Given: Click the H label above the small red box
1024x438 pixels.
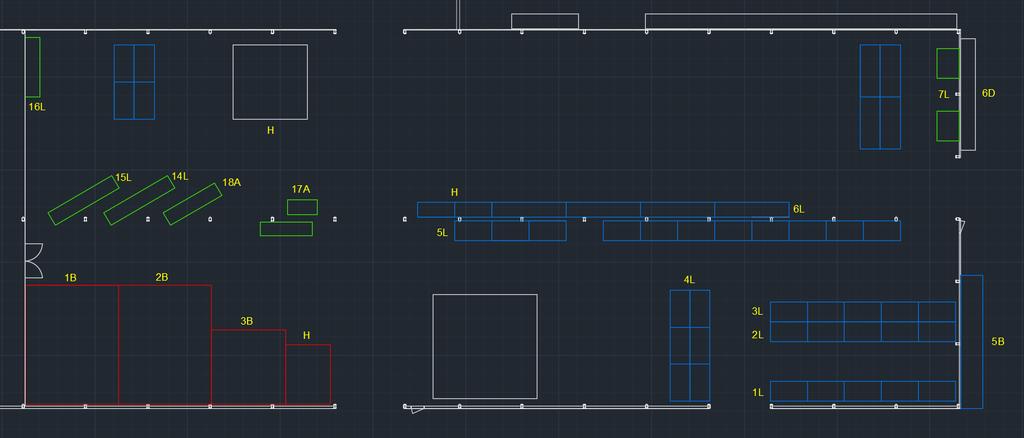Looking at the screenshot, I should tap(306, 336).
